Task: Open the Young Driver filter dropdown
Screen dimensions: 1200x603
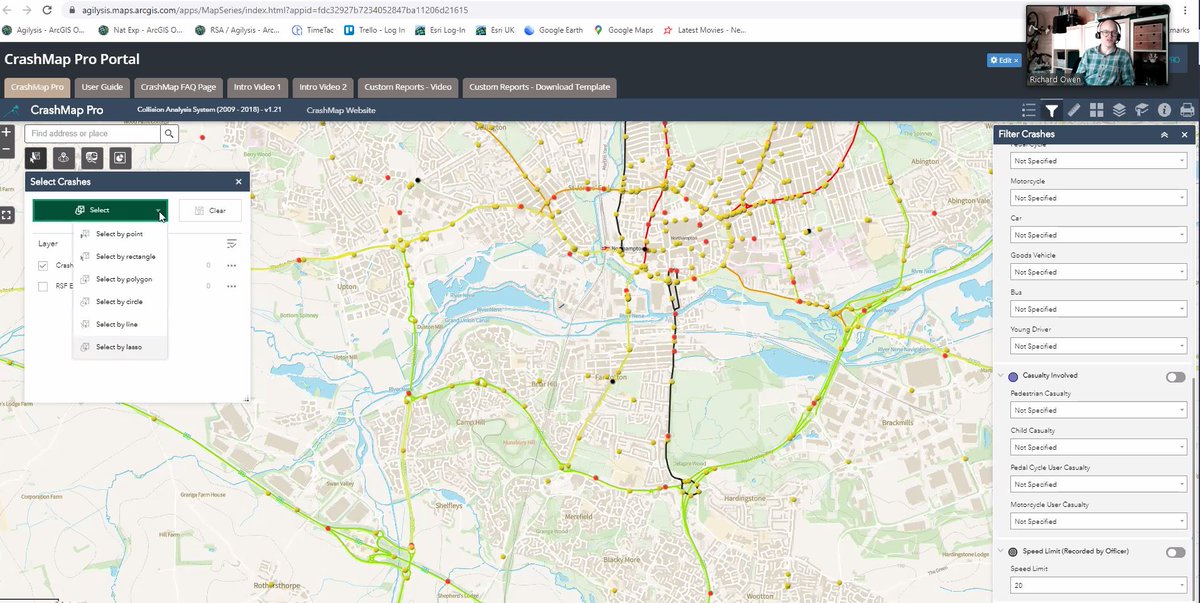Action: 1098,346
